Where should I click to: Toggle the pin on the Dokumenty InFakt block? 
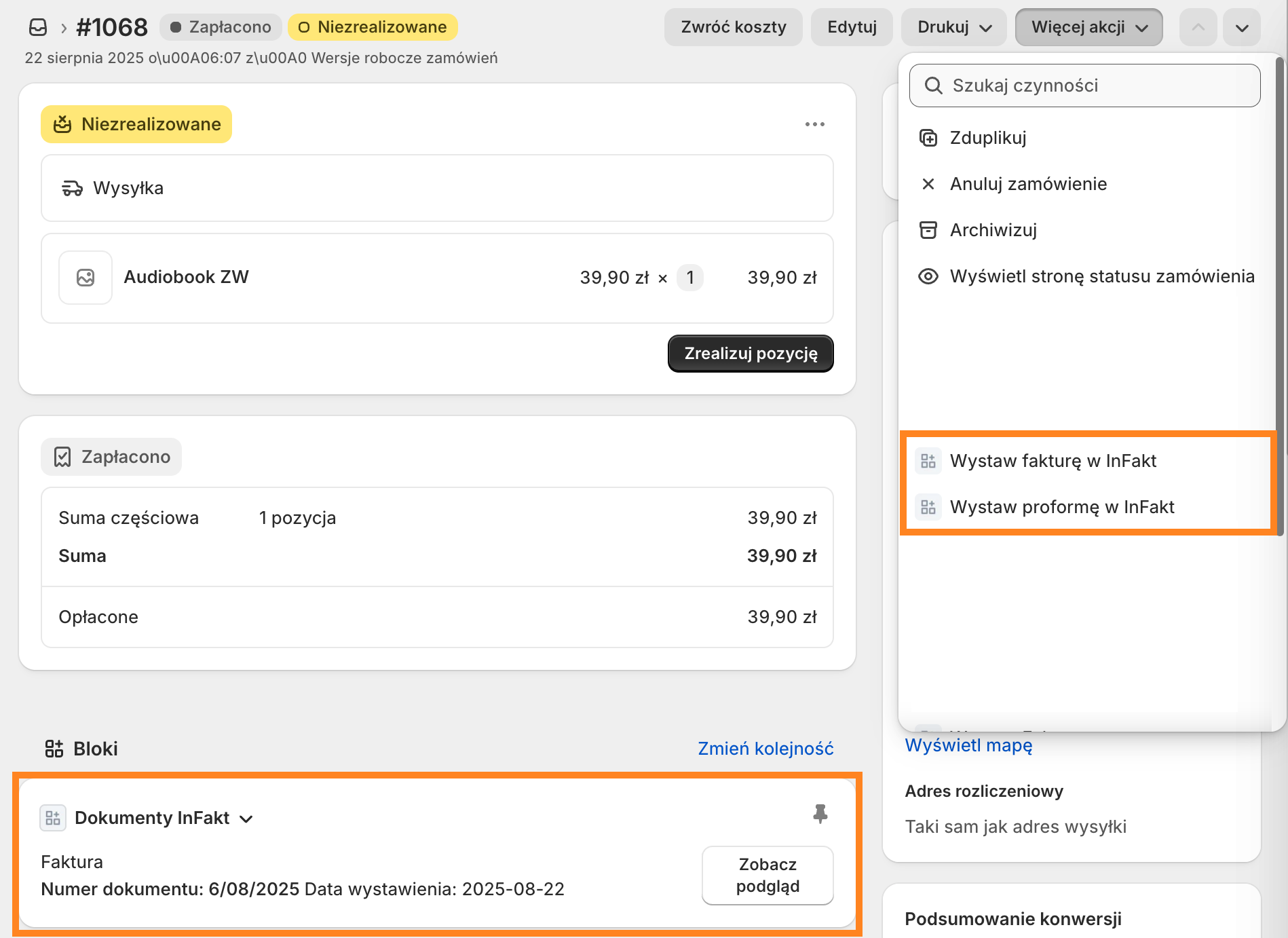pyautogui.click(x=822, y=813)
